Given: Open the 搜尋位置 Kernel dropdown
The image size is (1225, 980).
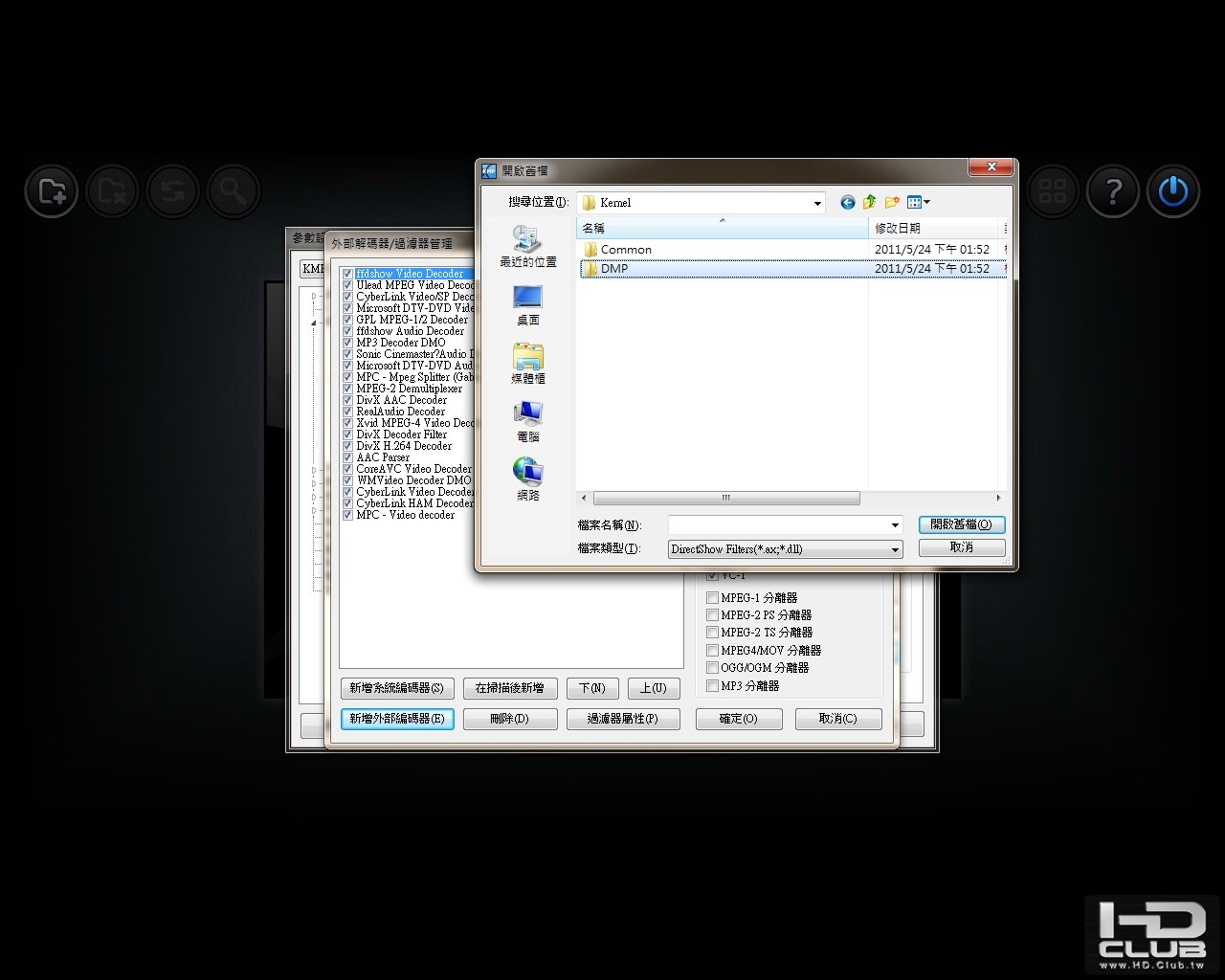Looking at the screenshot, I should coord(701,202).
